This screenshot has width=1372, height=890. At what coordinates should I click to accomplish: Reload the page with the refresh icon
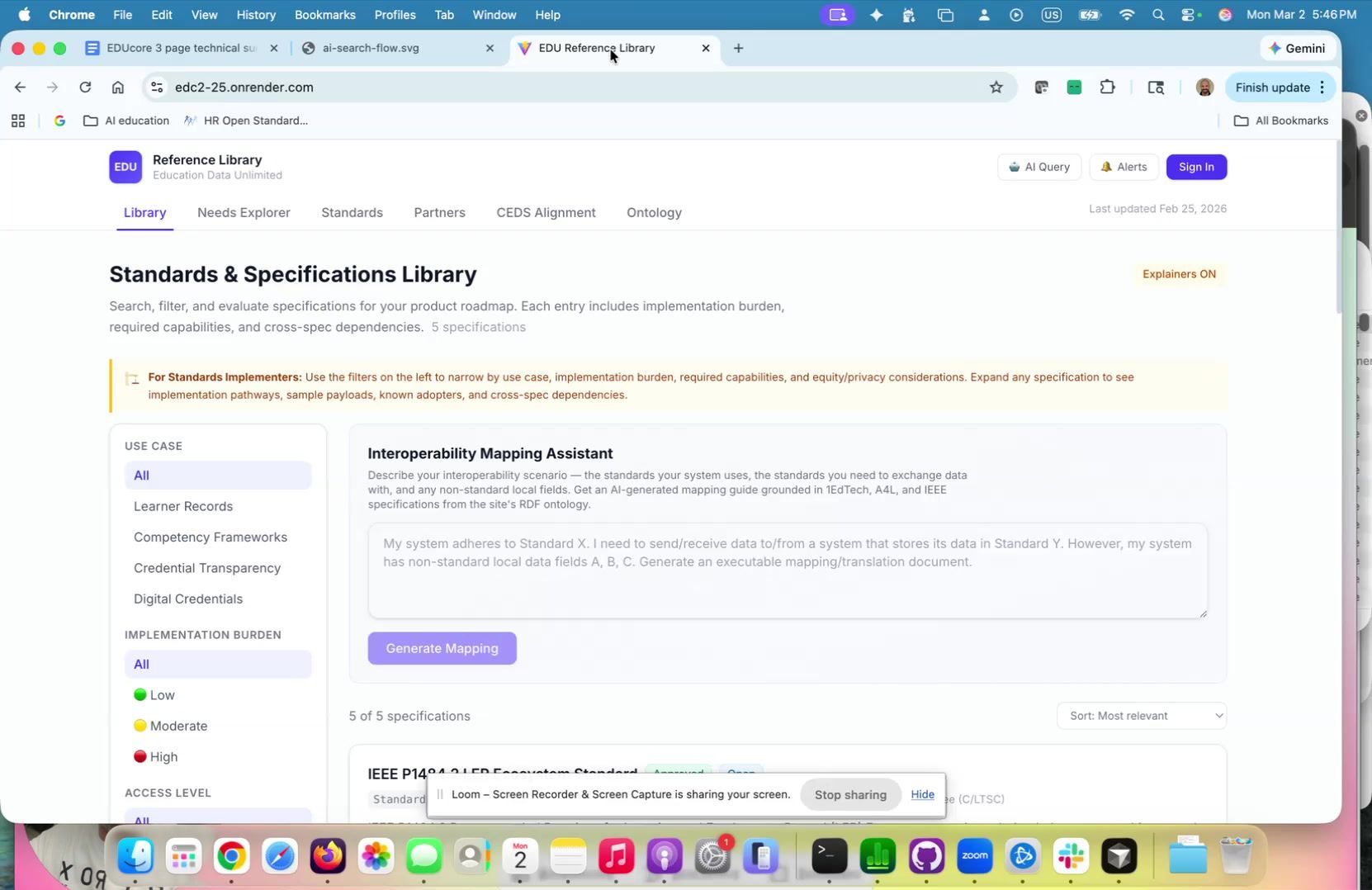[85, 88]
